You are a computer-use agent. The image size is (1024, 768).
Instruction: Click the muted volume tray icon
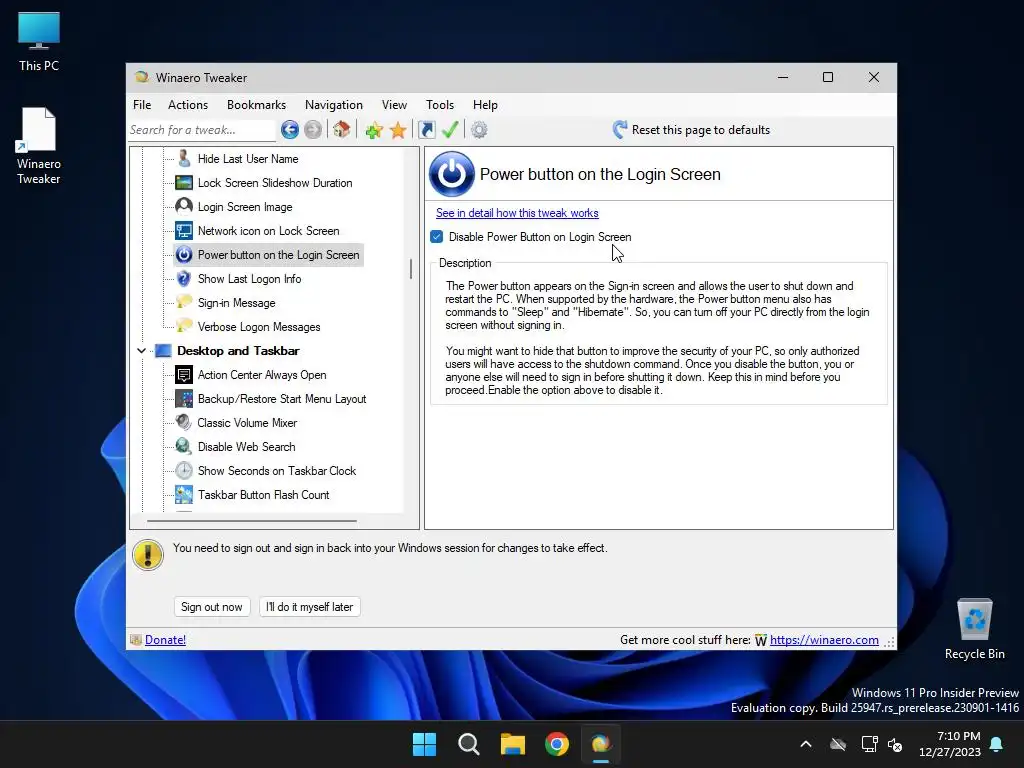[x=895, y=744]
